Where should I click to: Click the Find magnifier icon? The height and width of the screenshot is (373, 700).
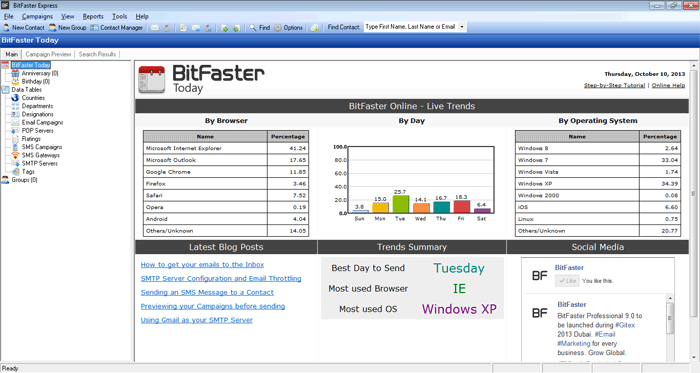click(253, 28)
